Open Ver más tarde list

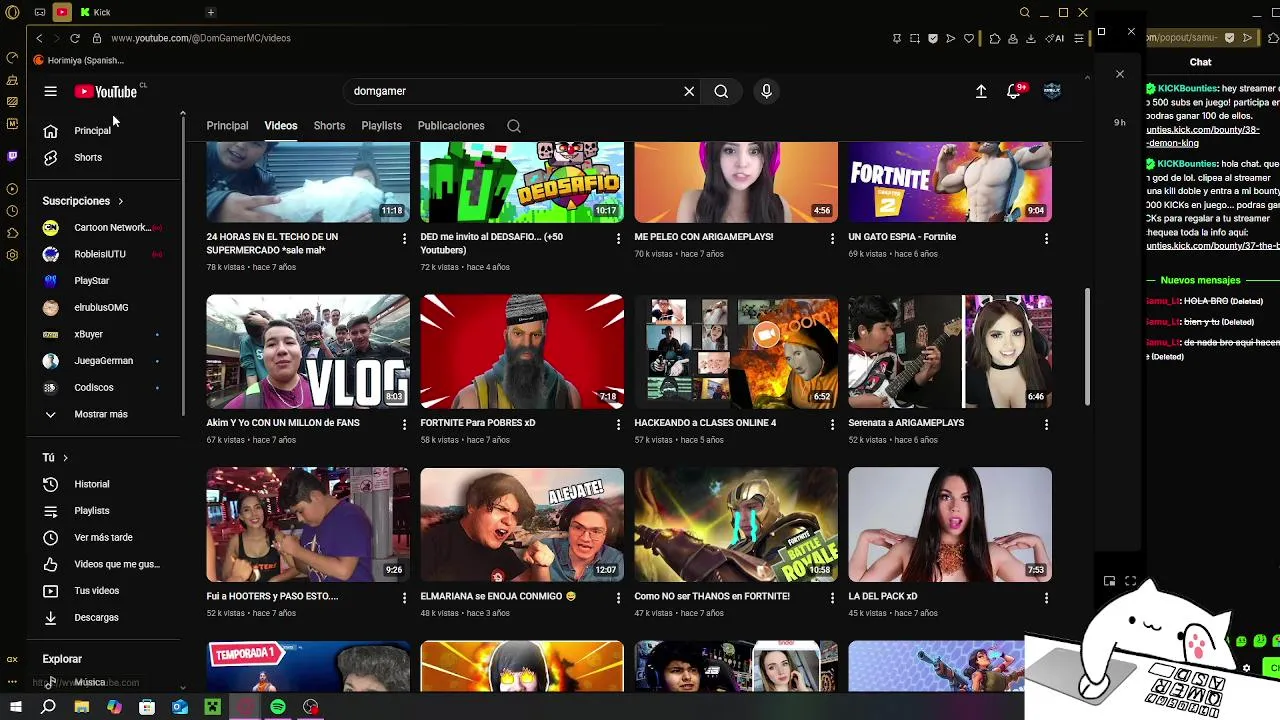103,537
